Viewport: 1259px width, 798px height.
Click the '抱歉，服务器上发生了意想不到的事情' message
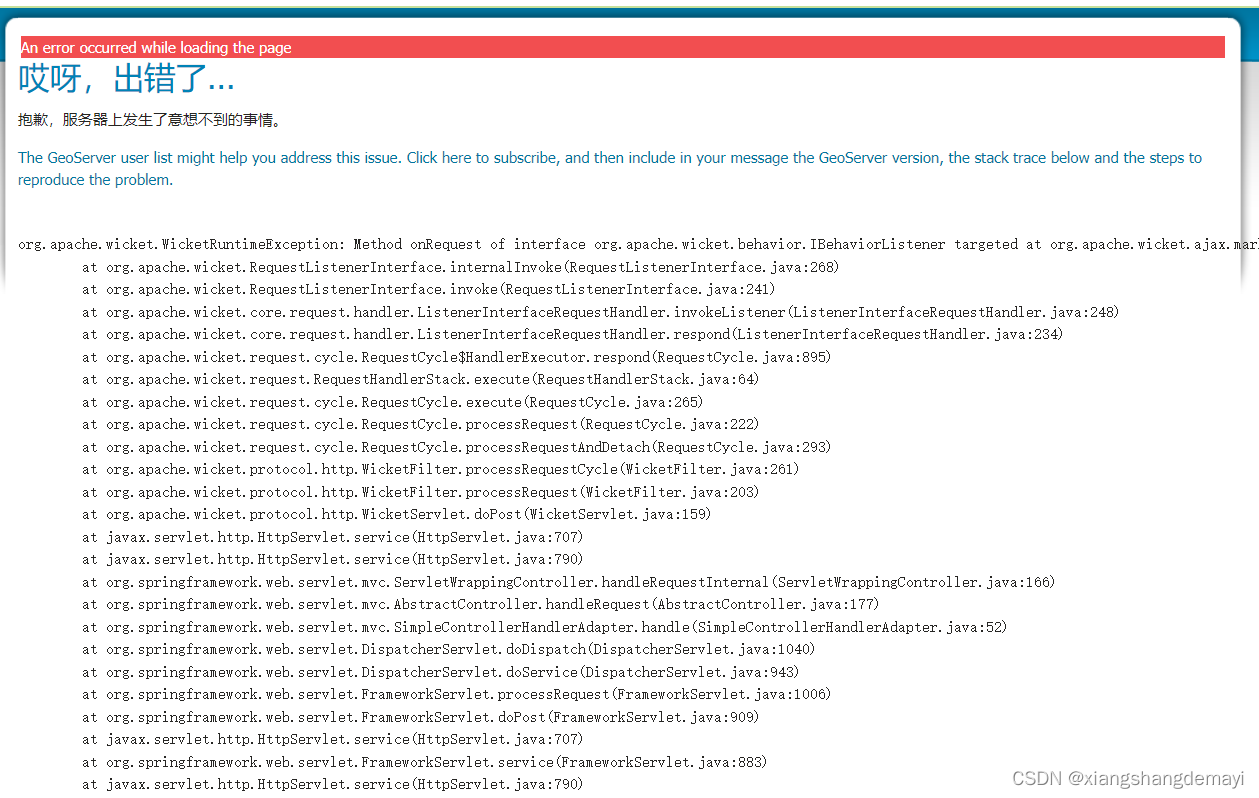point(150,120)
